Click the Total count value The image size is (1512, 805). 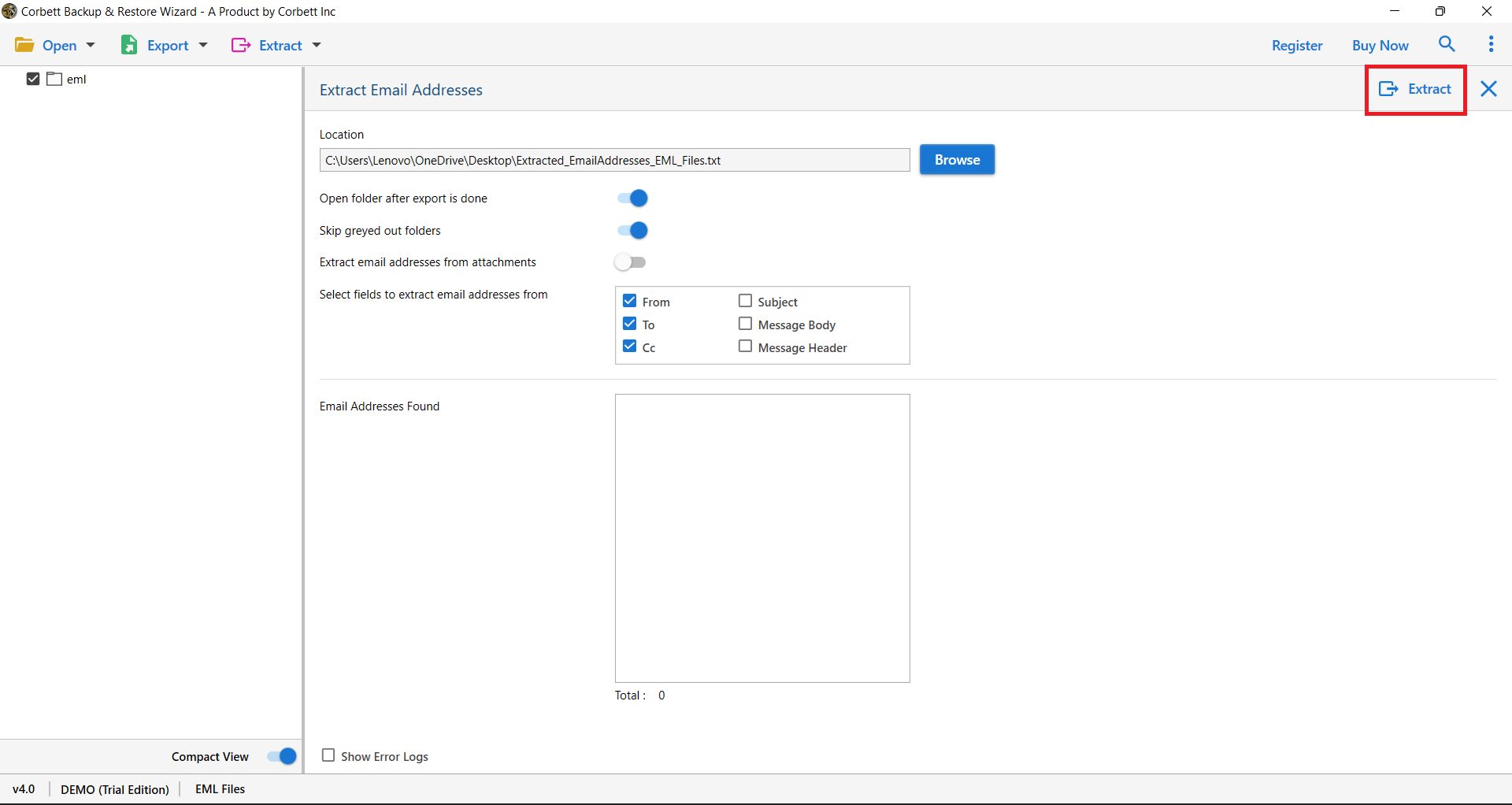pyautogui.click(x=661, y=695)
